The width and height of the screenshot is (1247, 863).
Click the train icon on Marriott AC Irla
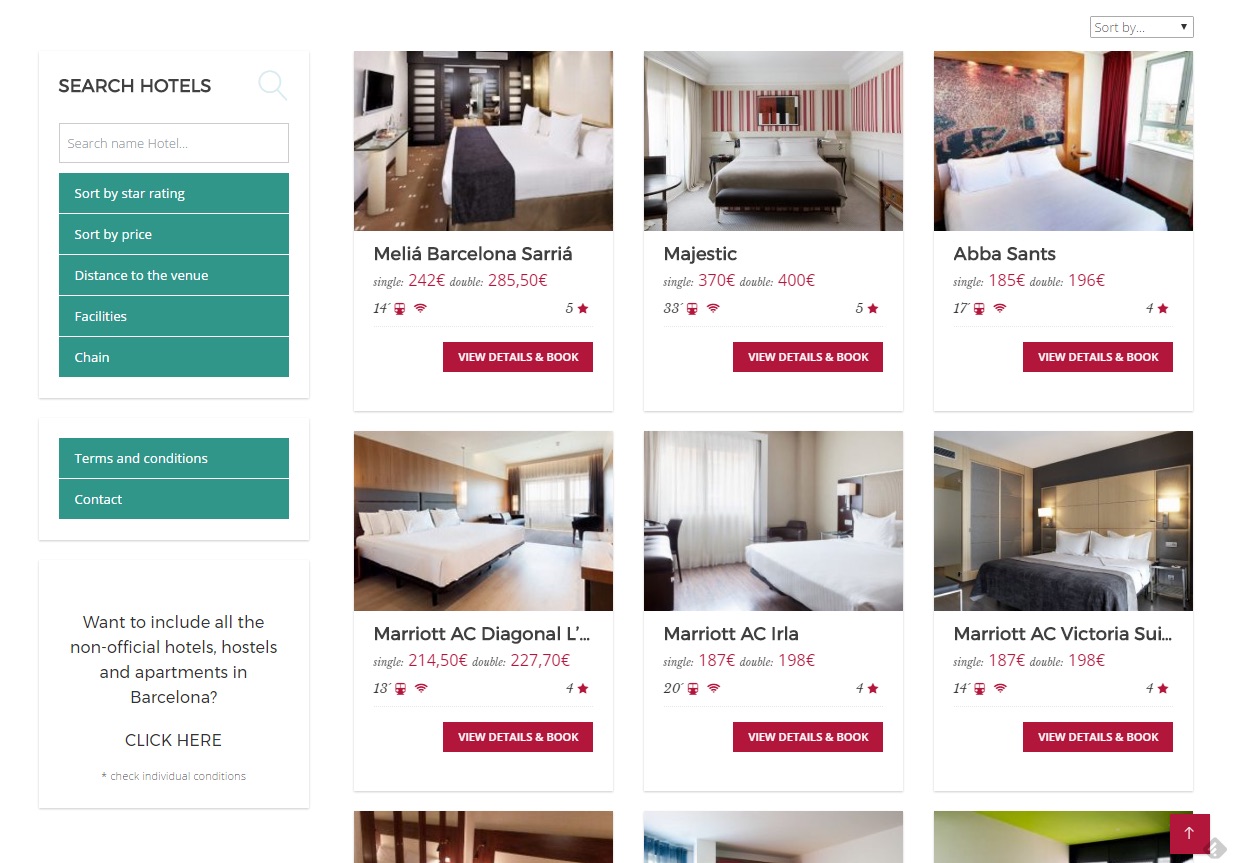[x=692, y=688]
